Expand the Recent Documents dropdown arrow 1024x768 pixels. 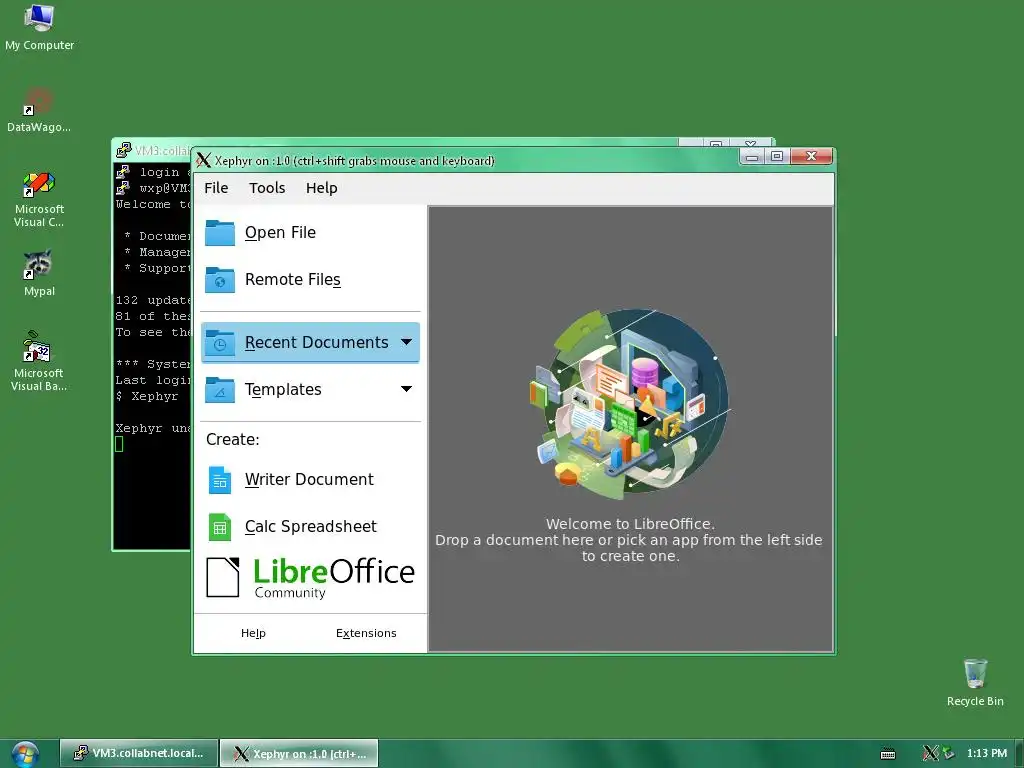click(406, 342)
